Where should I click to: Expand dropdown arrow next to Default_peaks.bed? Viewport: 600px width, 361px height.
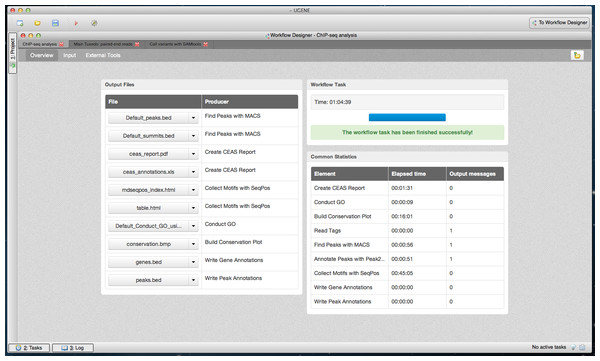point(193,118)
